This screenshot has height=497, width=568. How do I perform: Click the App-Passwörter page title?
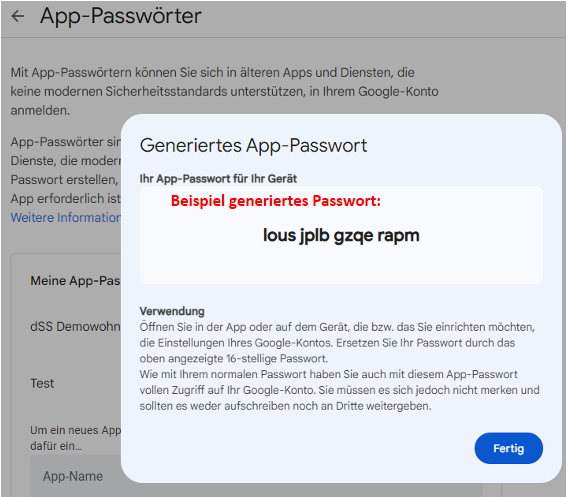tap(121, 16)
